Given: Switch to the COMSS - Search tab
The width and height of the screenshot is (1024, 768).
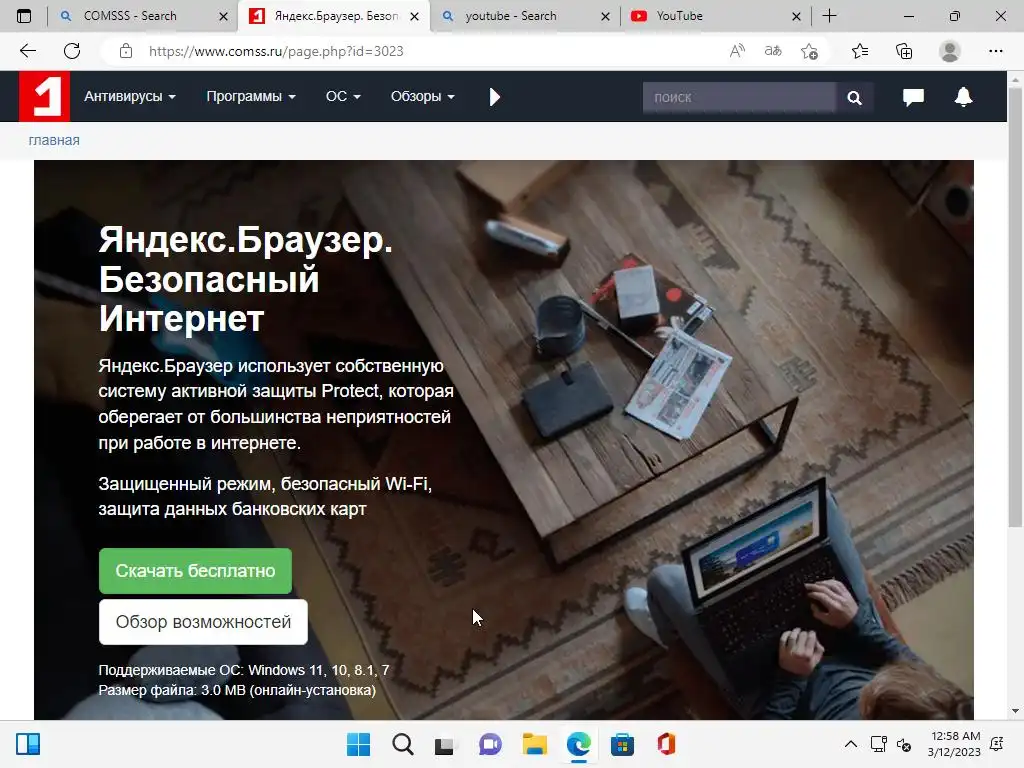Looking at the screenshot, I should click(x=144, y=16).
